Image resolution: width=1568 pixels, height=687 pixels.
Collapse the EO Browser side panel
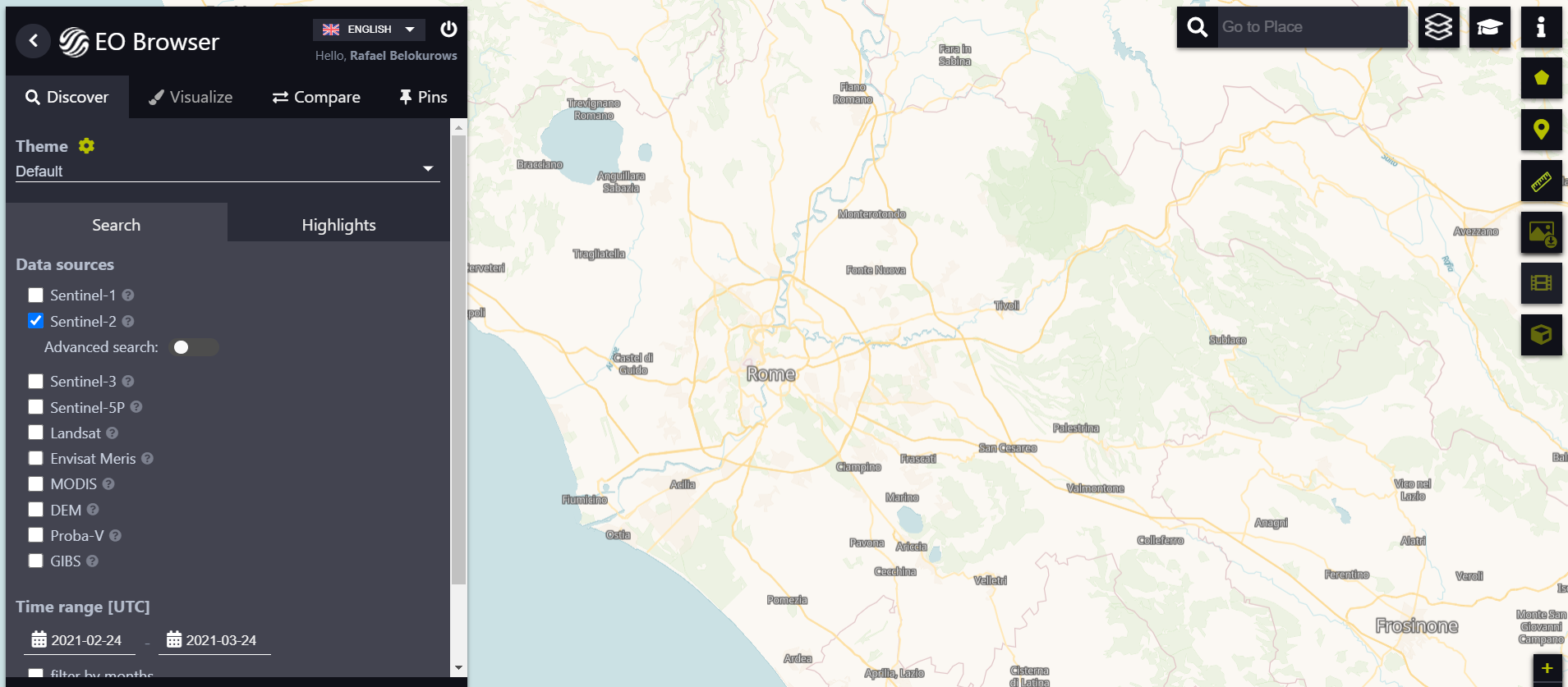pyautogui.click(x=33, y=40)
